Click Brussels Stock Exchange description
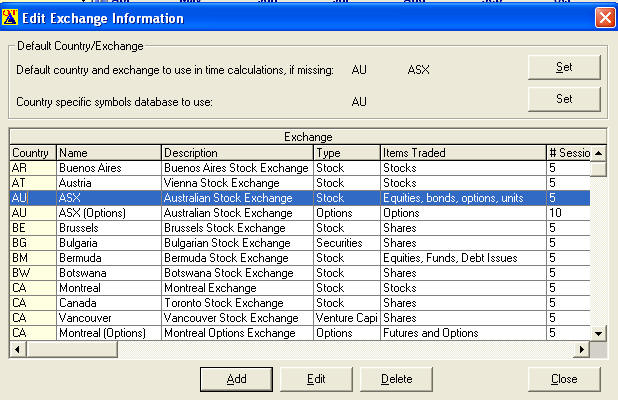This screenshot has height=400, width=618. (237, 228)
